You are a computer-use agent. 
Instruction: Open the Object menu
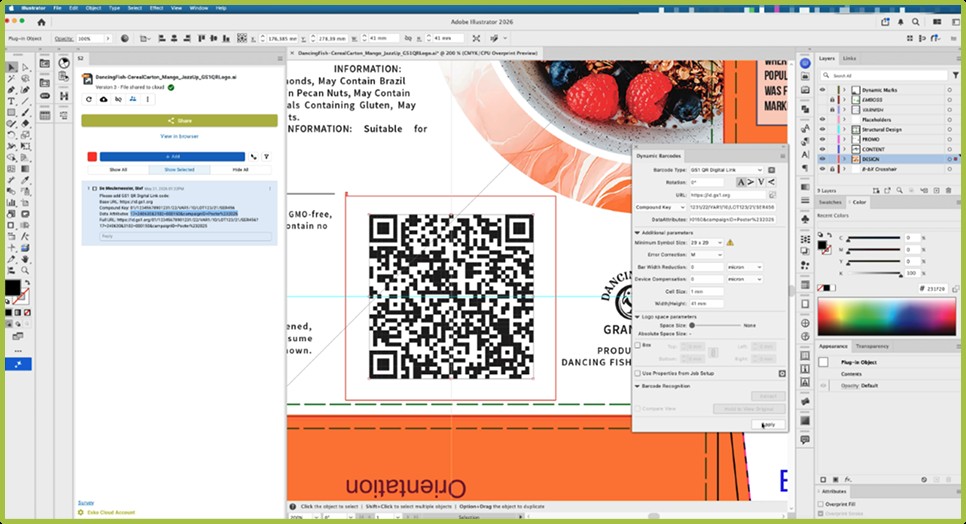tap(93, 8)
